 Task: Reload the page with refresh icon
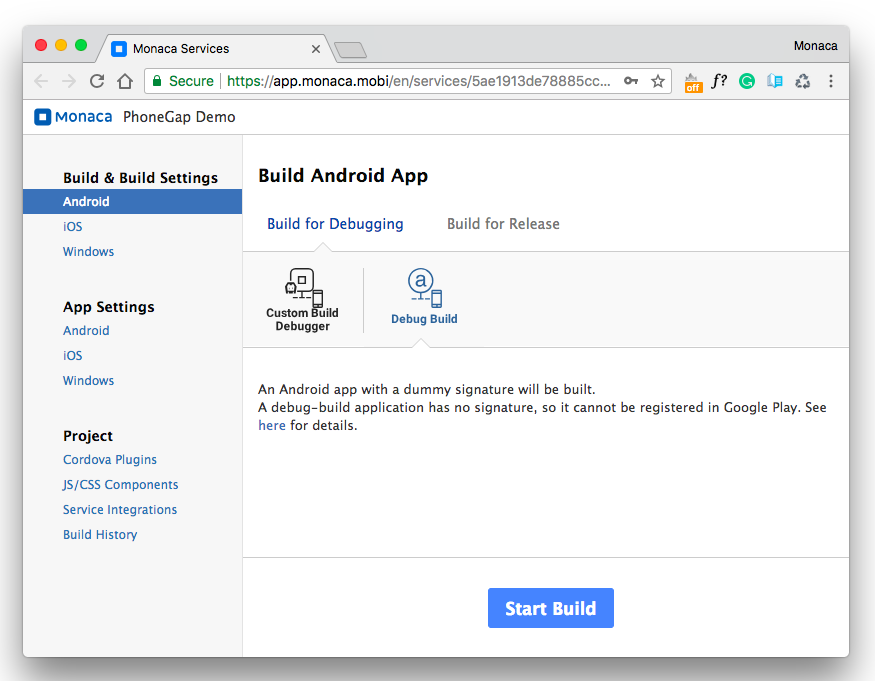click(x=97, y=81)
